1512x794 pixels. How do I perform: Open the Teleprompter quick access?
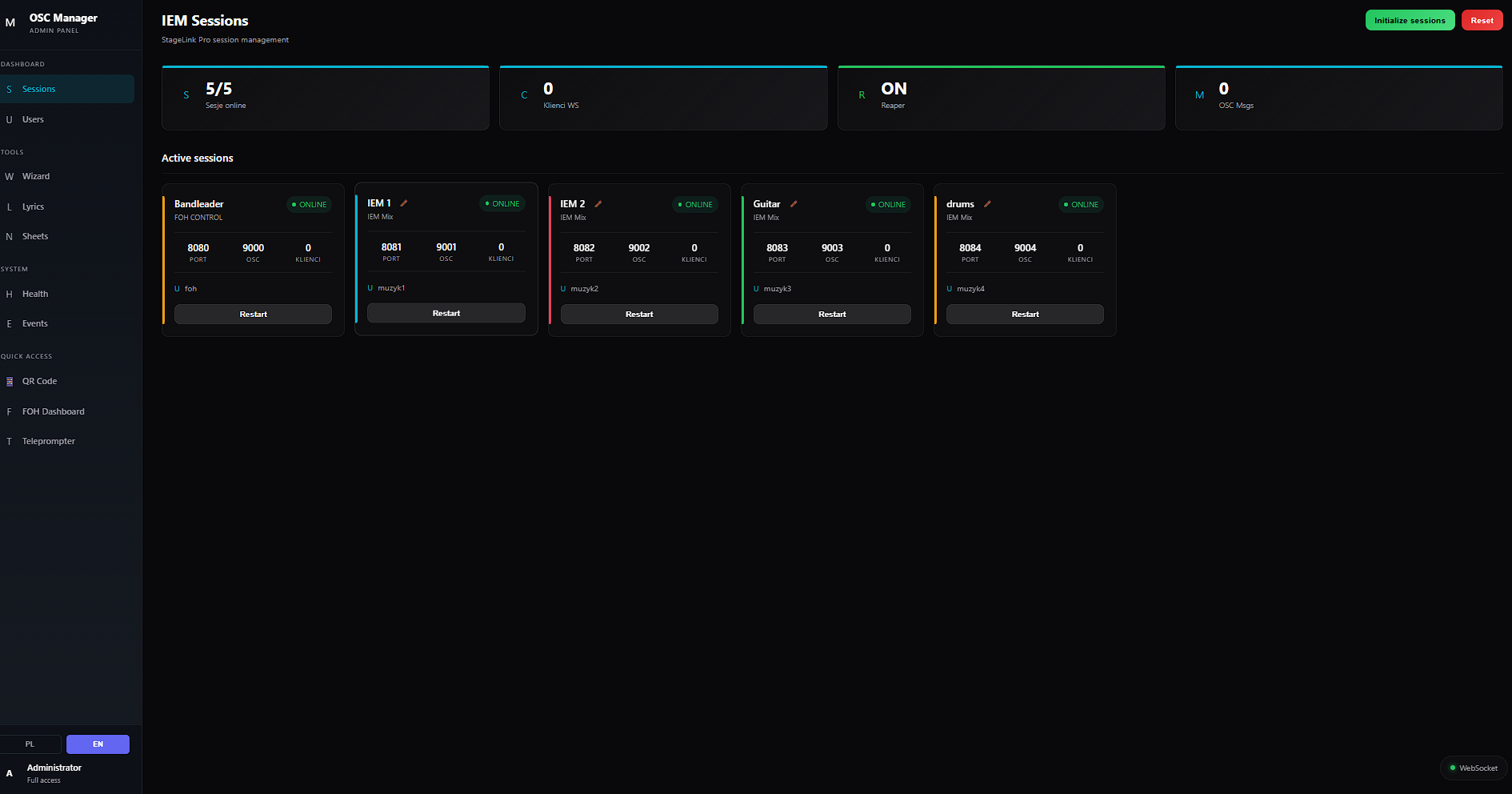point(48,441)
